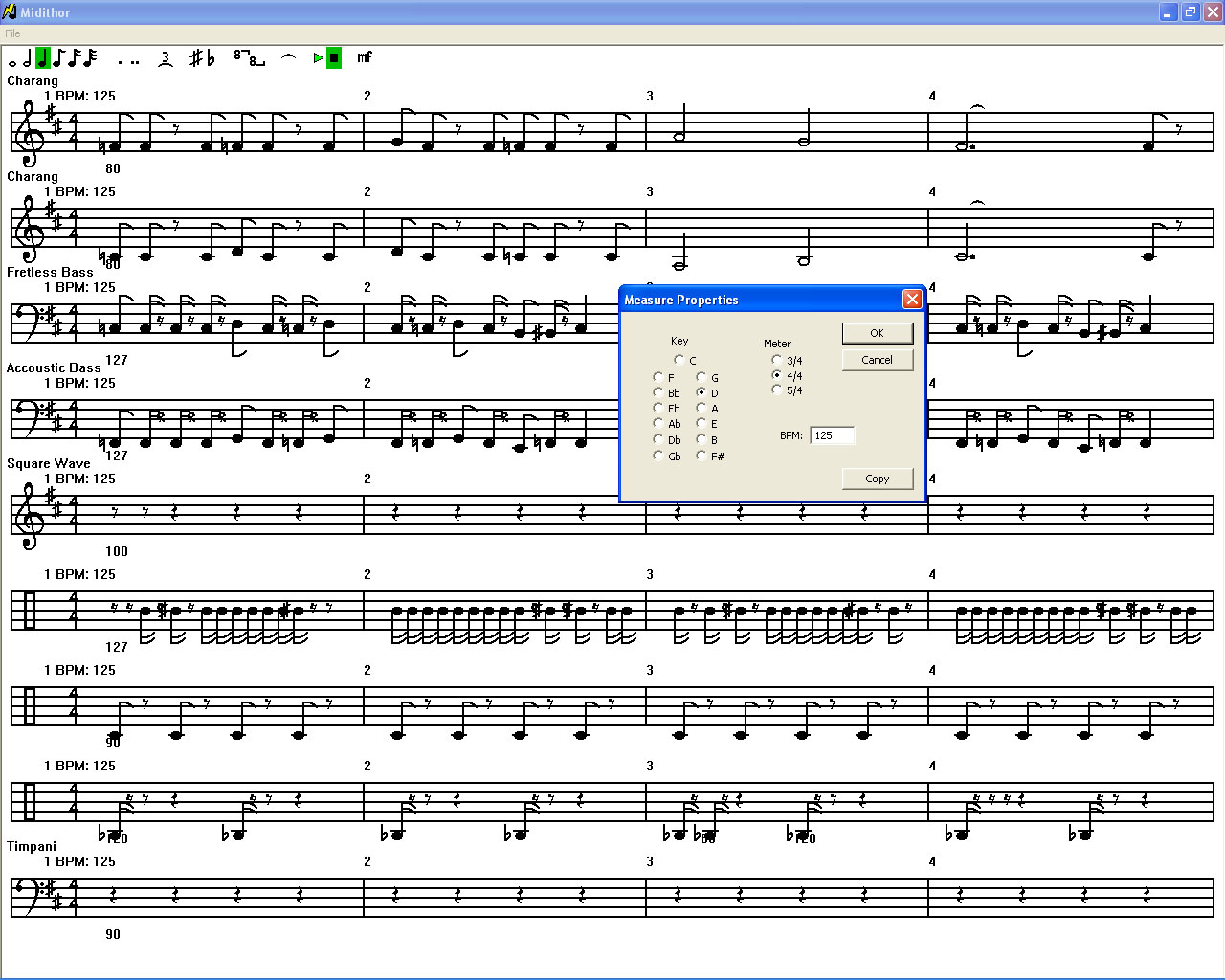
Task: Click velocity value 100 under Square Wave staff
Action: tap(117, 551)
